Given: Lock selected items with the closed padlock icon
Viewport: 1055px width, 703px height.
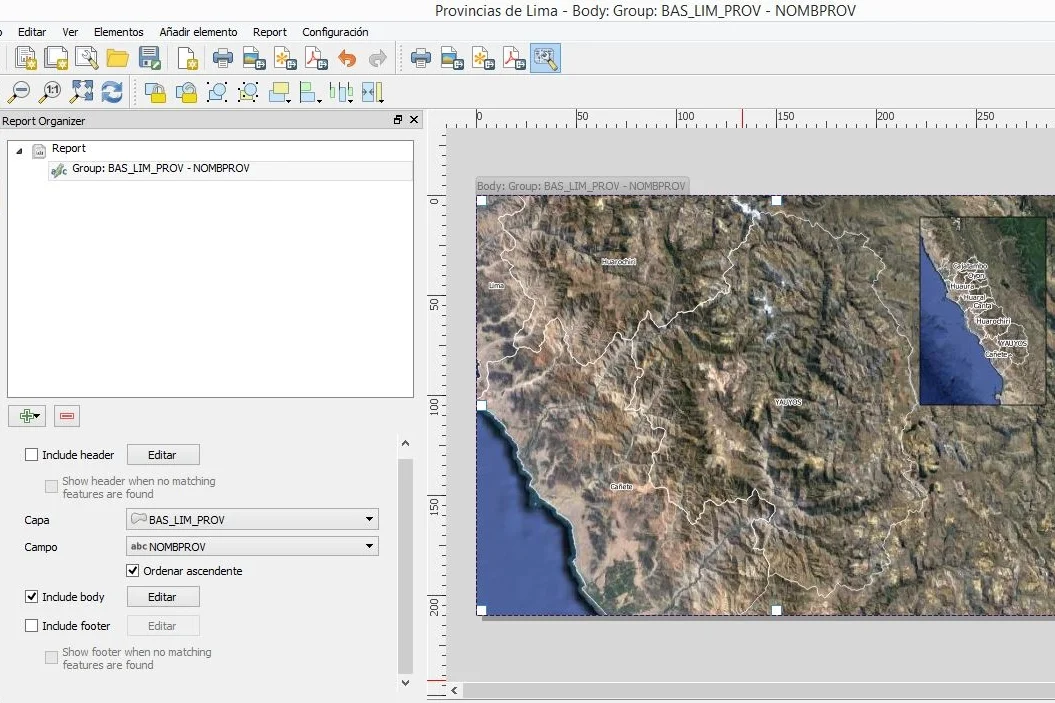Looking at the screenshot, I should tap(155, 92).
